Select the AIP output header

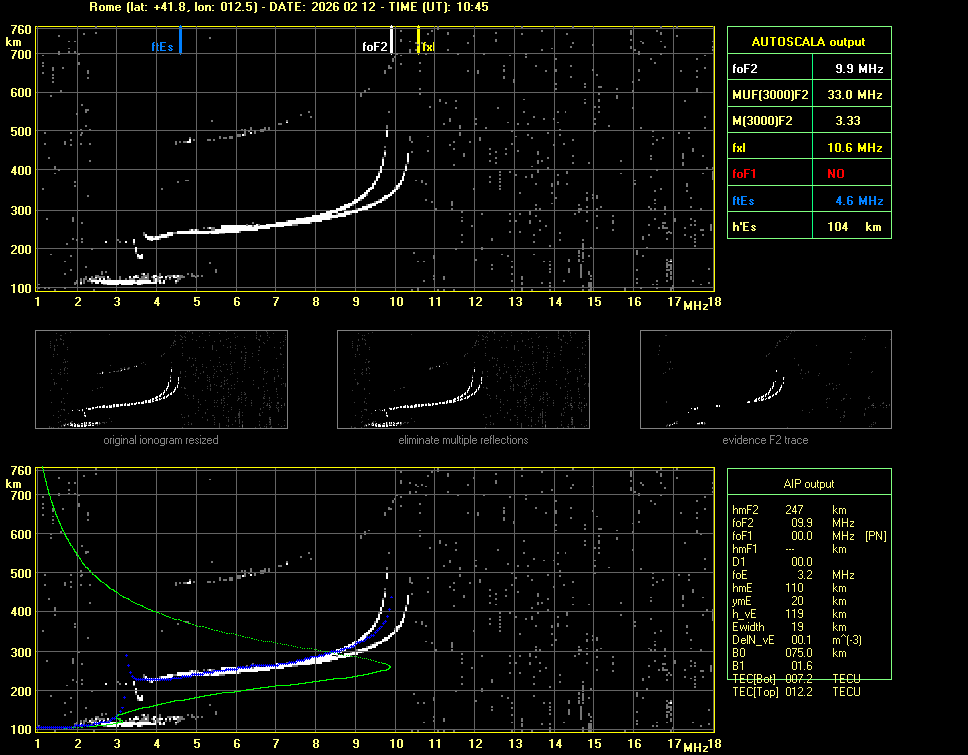point(808,484)
